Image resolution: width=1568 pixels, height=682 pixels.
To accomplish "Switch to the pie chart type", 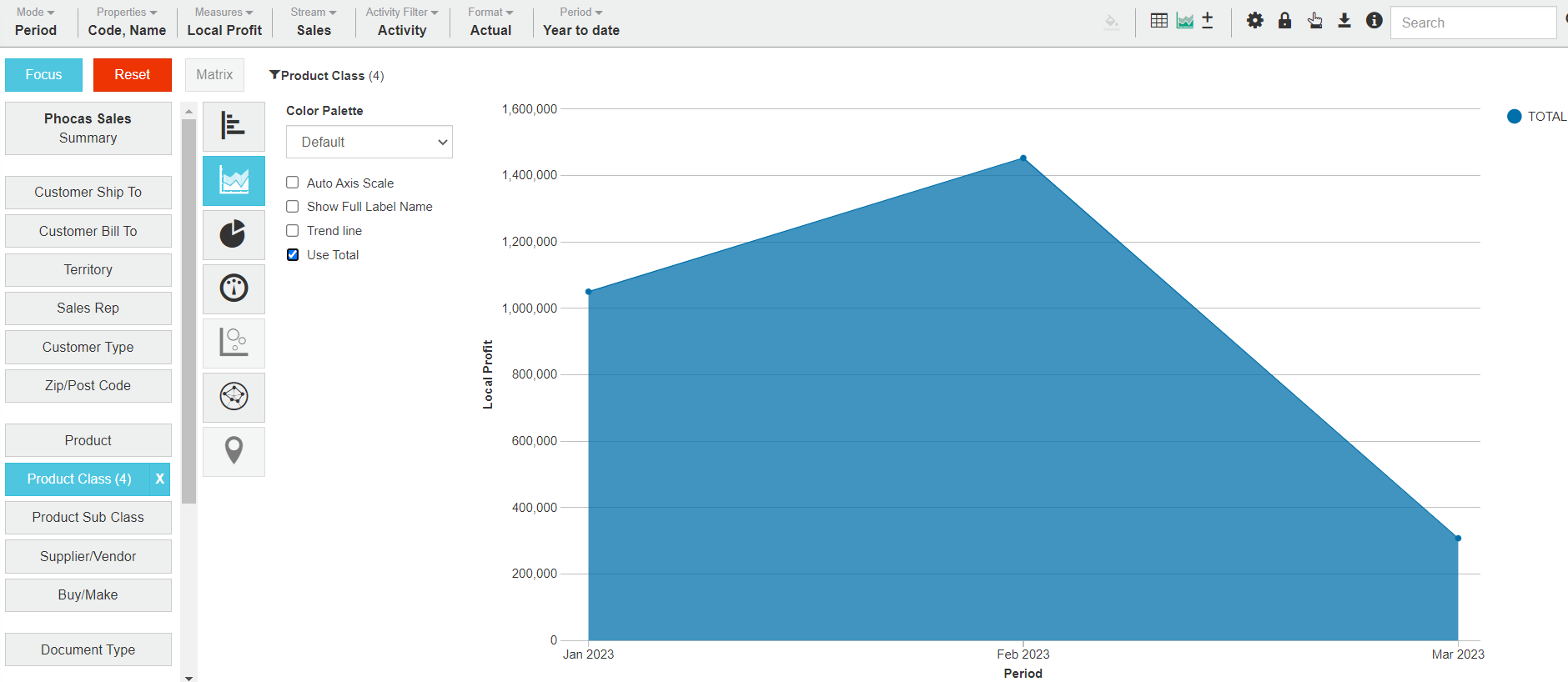I will [x=234, y=234].
